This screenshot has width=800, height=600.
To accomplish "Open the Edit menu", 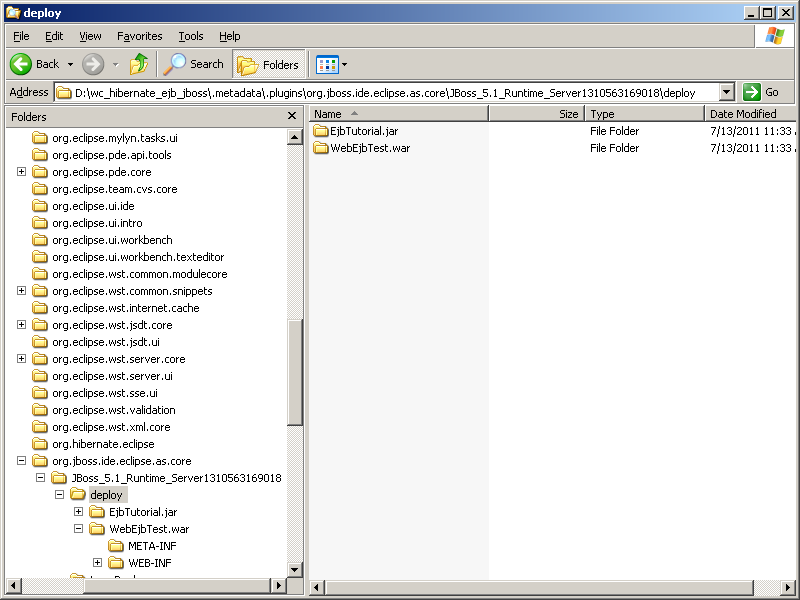I will click(54, 36).
